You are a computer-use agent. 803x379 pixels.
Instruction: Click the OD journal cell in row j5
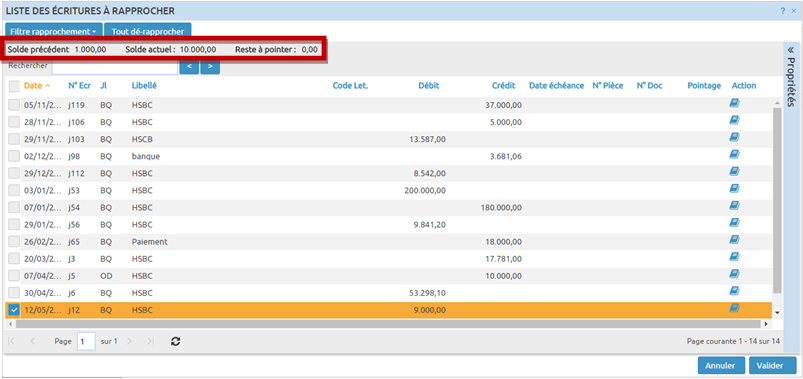(x=106, y=276)
